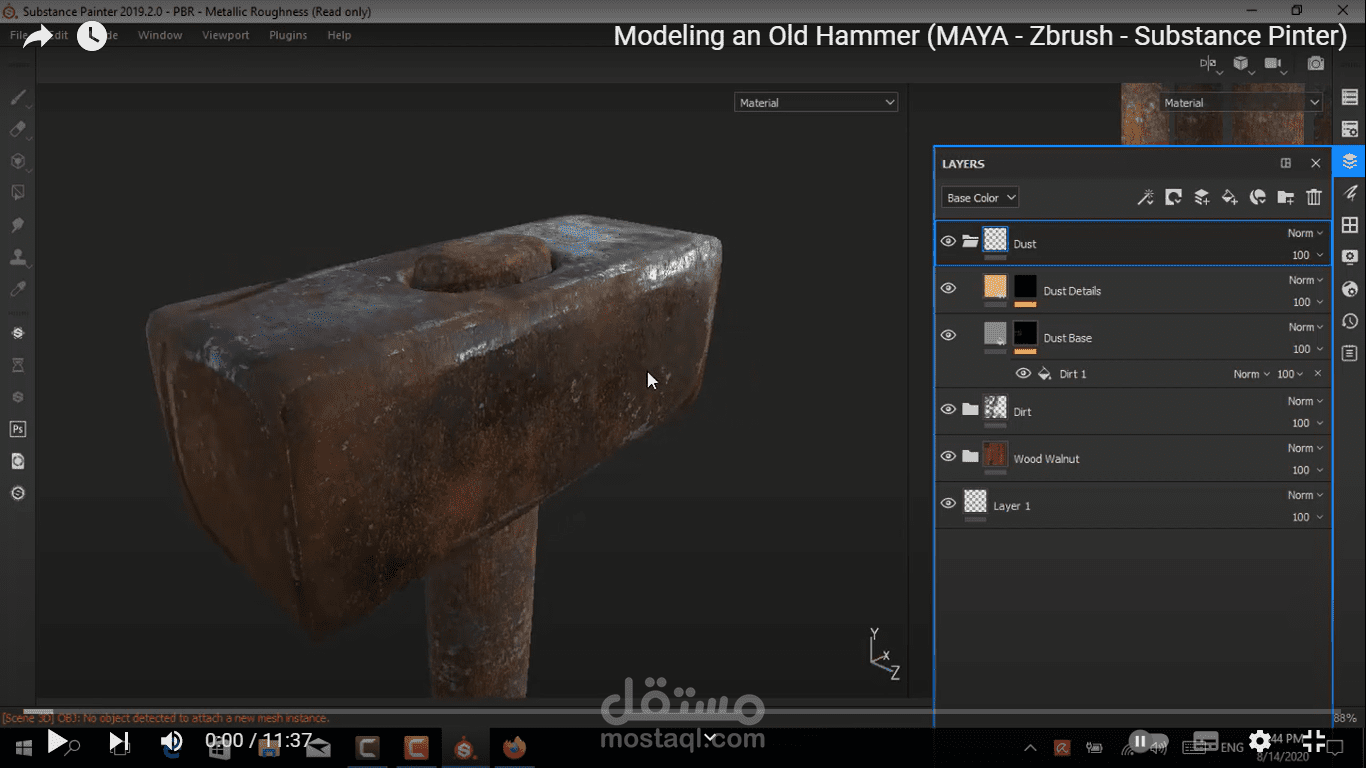Open opacity 100 dropdown of Dust Base
Viewport: 1366px width, 768px height.
point(1308,349)
